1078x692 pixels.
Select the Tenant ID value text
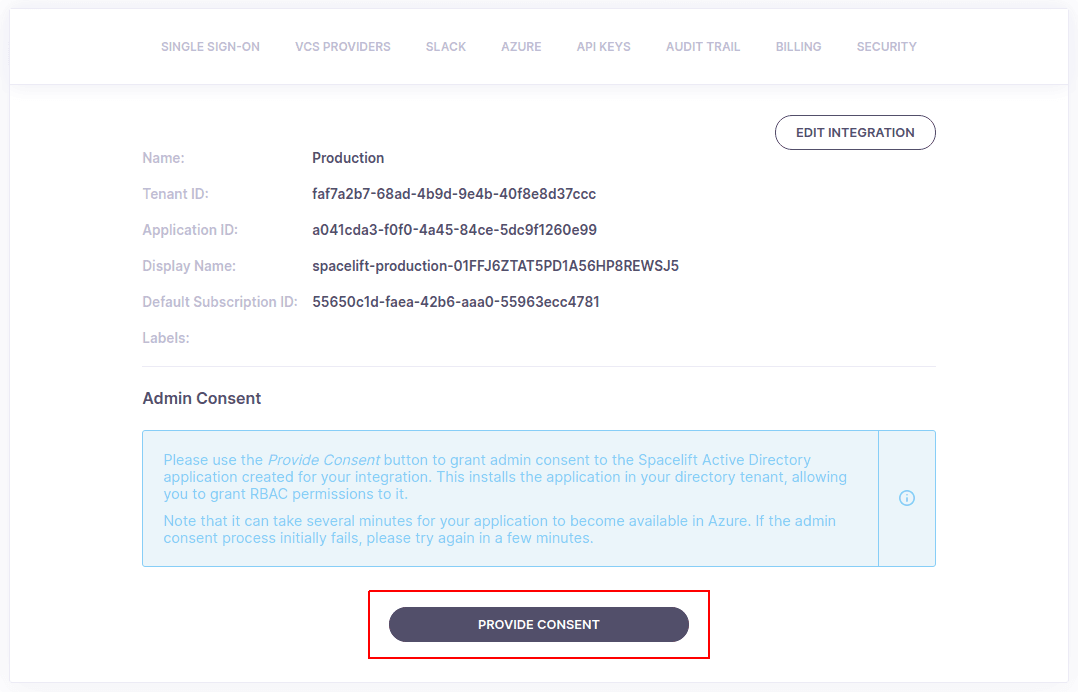[455, 193]
